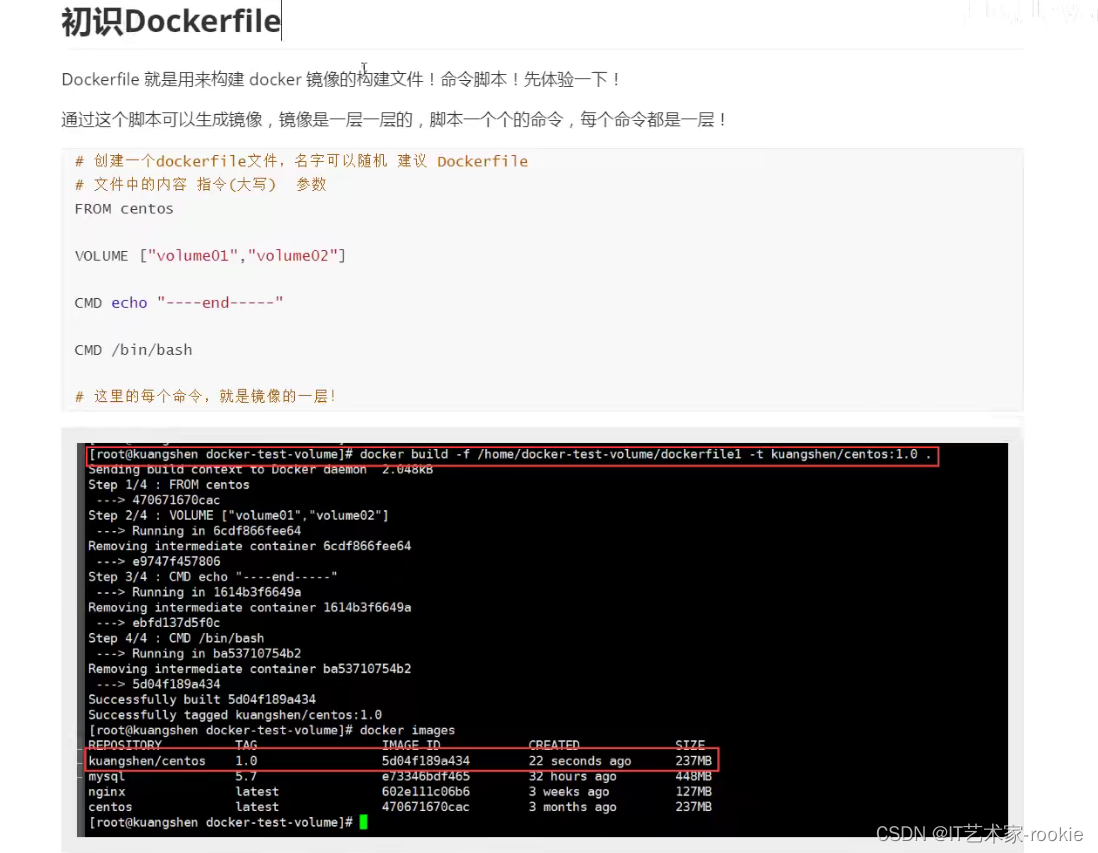Click the 'CMD echo "----end-----"' code line
This screenshot has height=853, width=1098.
(x=179, y=303)
